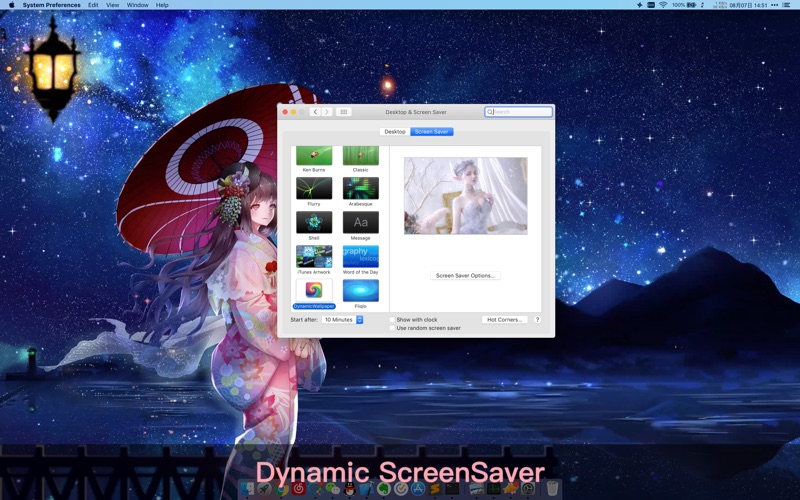Select the Shell screen saver icon
Screen dimensions: 800x500
point(314,222)
